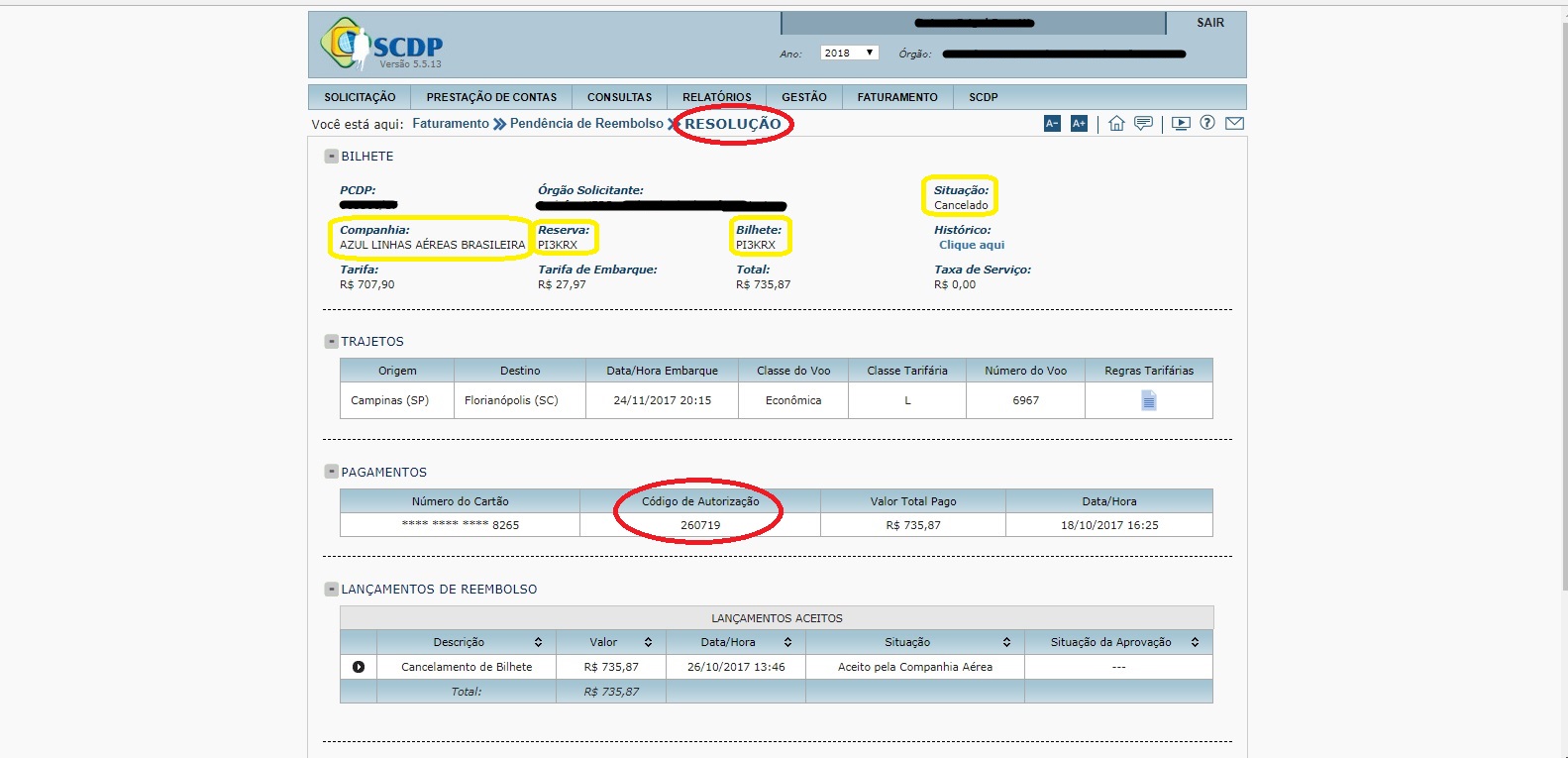The height and width of the screenshot is (758, 1568).
Task: Sort by the Data/Hora lançamentos column arrows
Action: (787, 642)
